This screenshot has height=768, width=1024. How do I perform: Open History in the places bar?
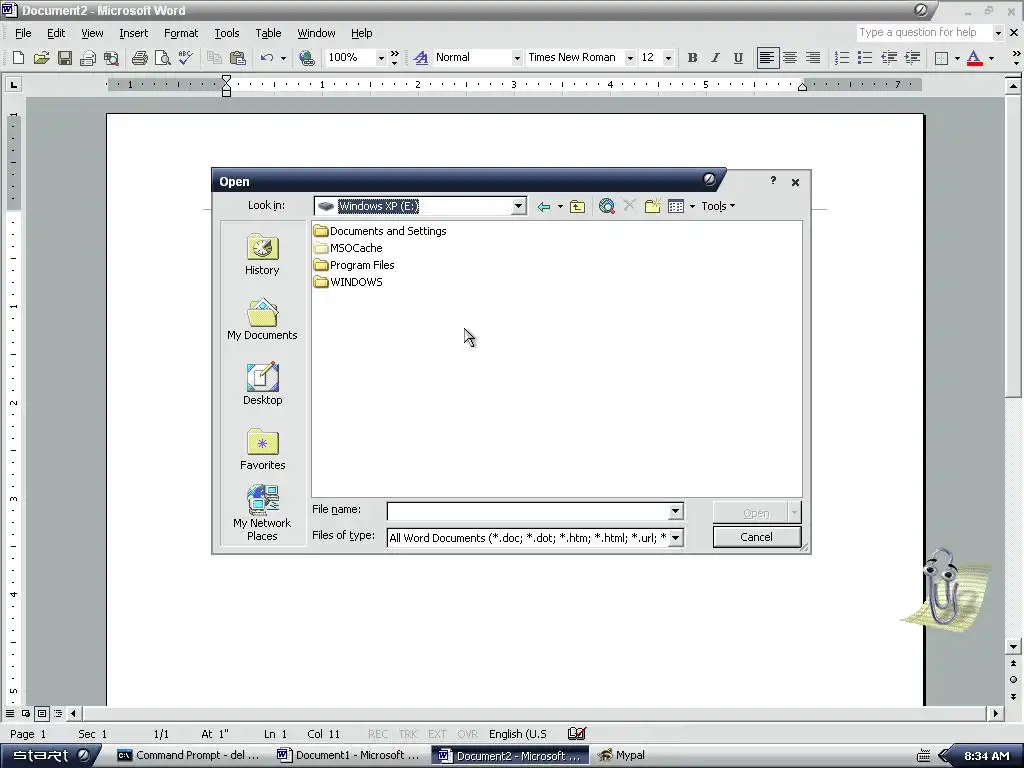click(262, 255)
